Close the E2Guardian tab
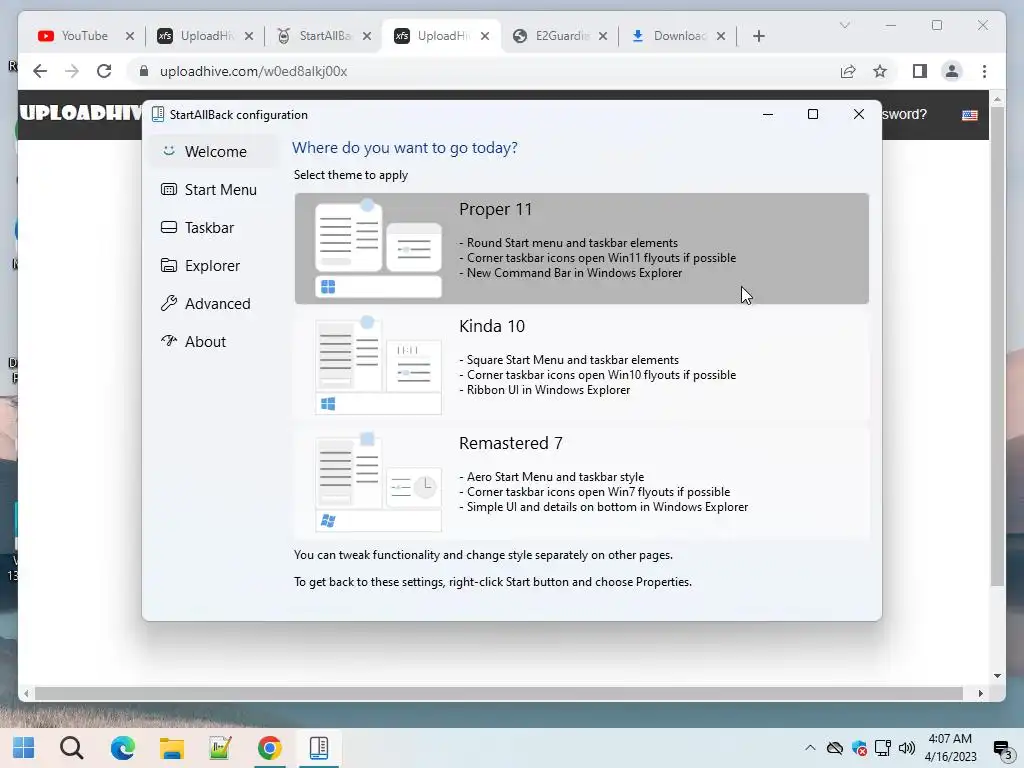Screen dimensions: 1024x768 click(x=603, y=36)
